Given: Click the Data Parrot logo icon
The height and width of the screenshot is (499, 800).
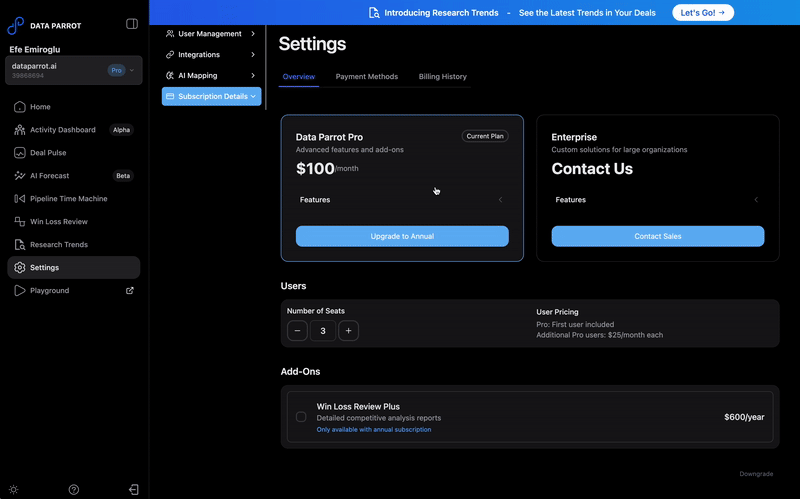Looking at the screenshot, I should click(15, 25).
